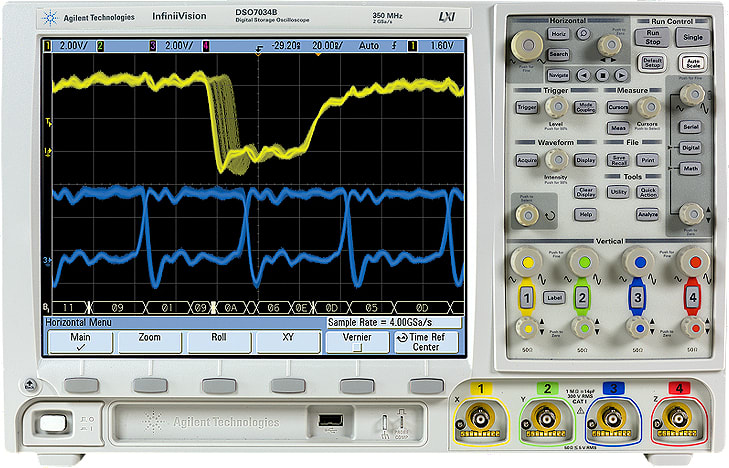Toggle channel 1 yellow key
The image size is (729, 468).
point(526,297)
